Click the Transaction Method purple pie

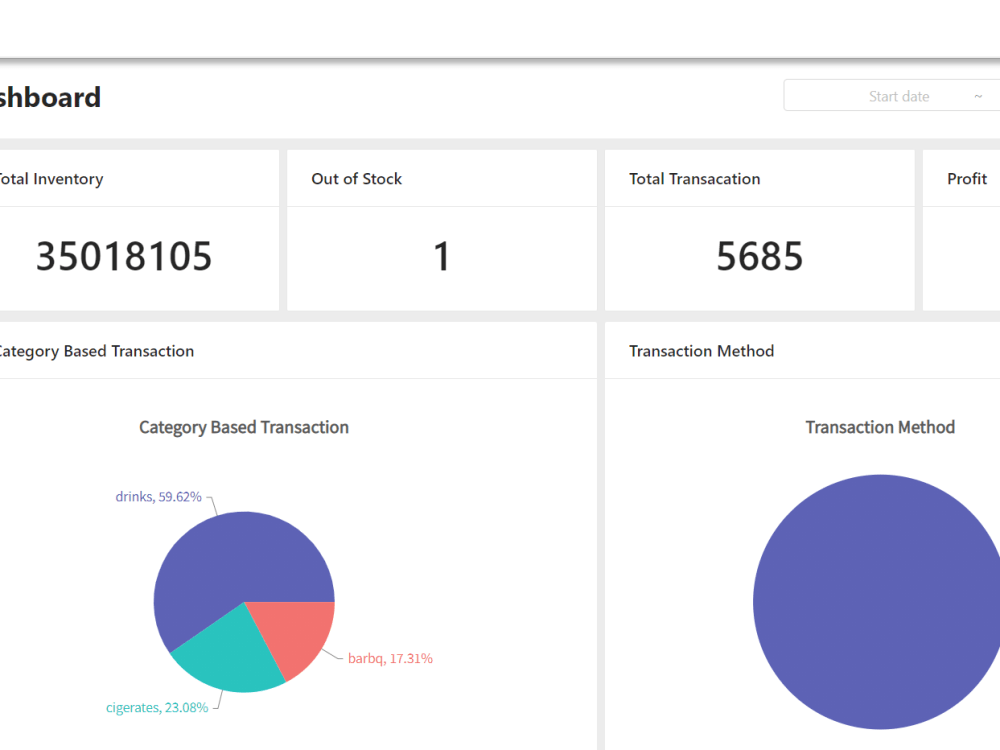[879, 602]
